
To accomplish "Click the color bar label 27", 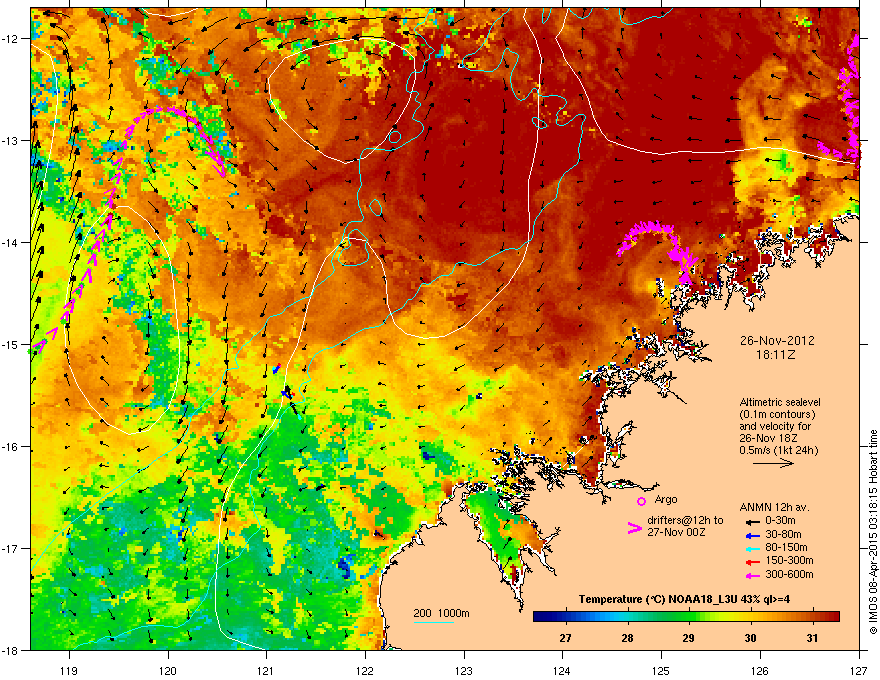I will pos(565,638).
